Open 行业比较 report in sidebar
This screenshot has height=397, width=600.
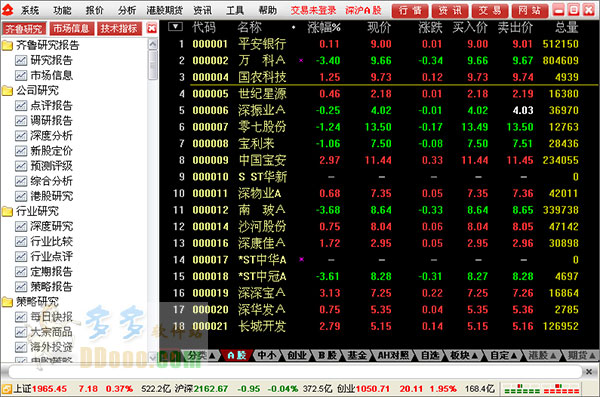coord(44,241)
